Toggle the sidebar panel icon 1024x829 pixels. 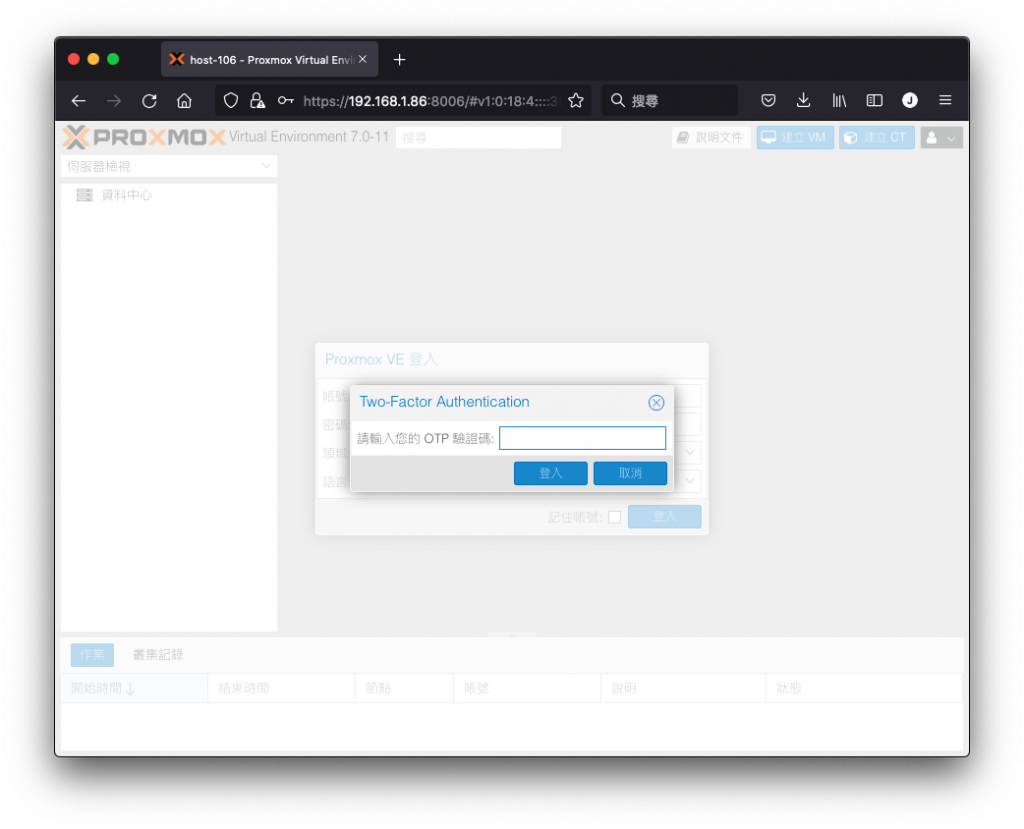[874, 101]
